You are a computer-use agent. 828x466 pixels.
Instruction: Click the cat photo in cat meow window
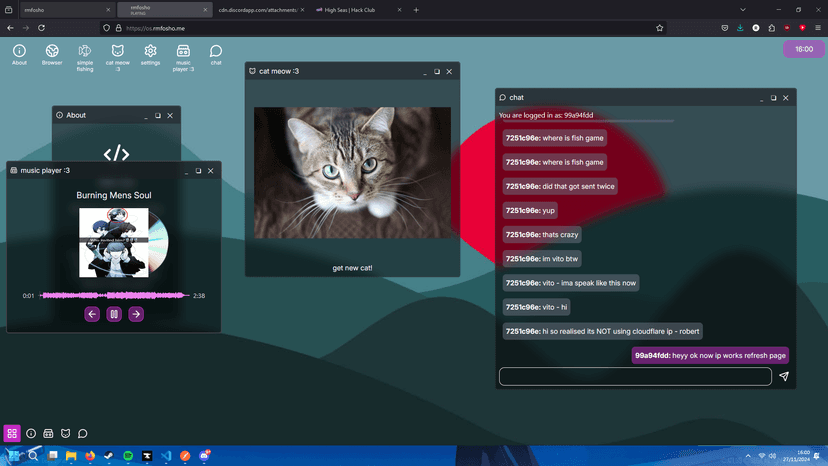[x=352, y=173]
